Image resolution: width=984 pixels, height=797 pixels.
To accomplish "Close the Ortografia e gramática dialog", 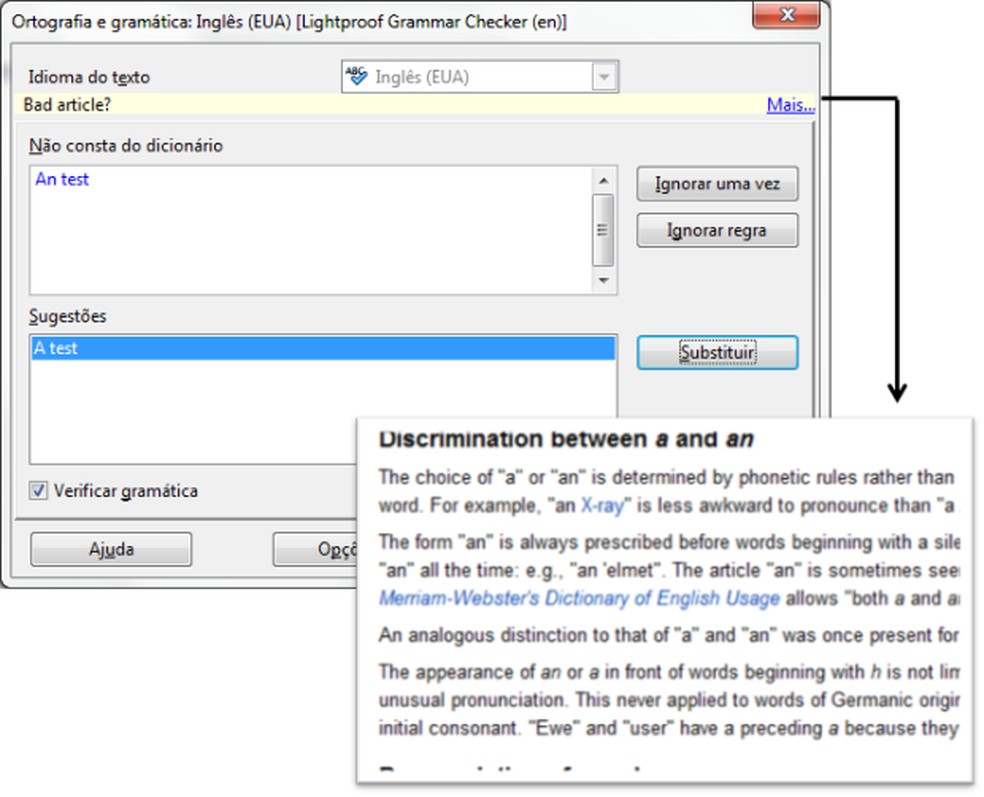I will pyautogui.click(x=786, y=14).
